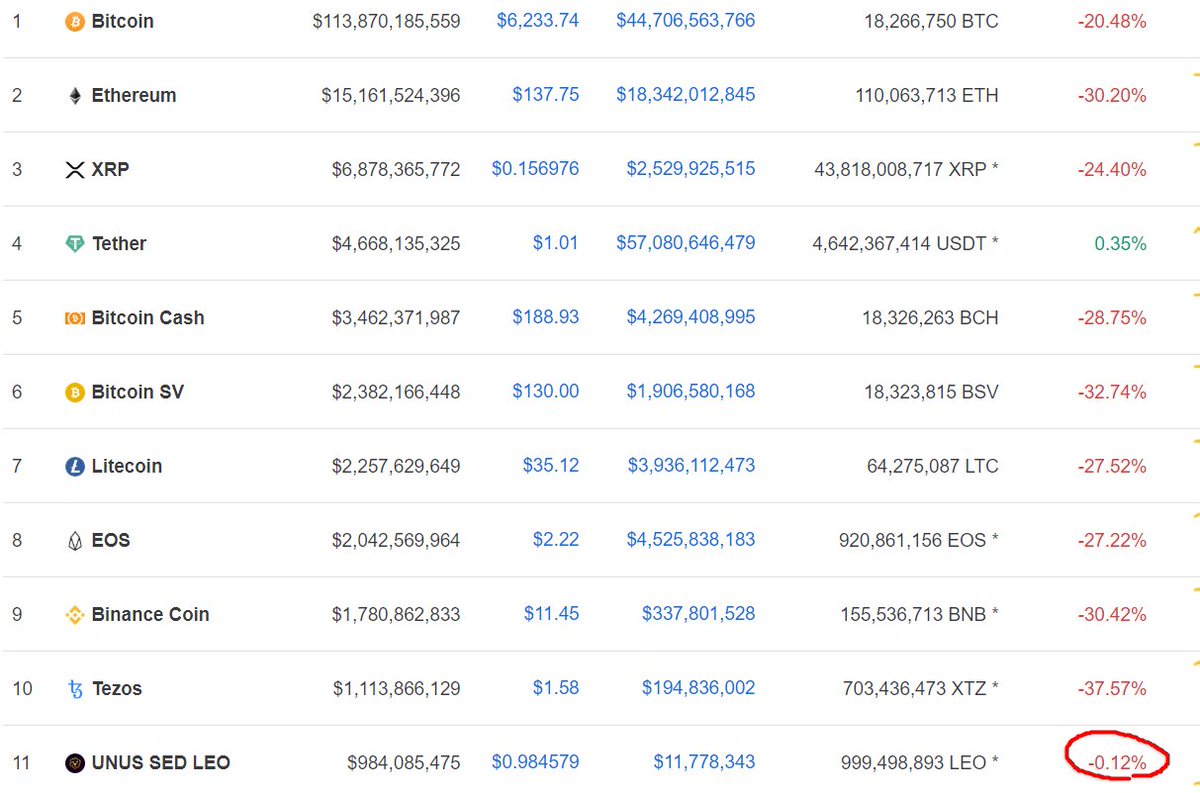Click the Bitcoin Cash logo icon
Viewport: 1200px width, 793px height.
(74, 318)
